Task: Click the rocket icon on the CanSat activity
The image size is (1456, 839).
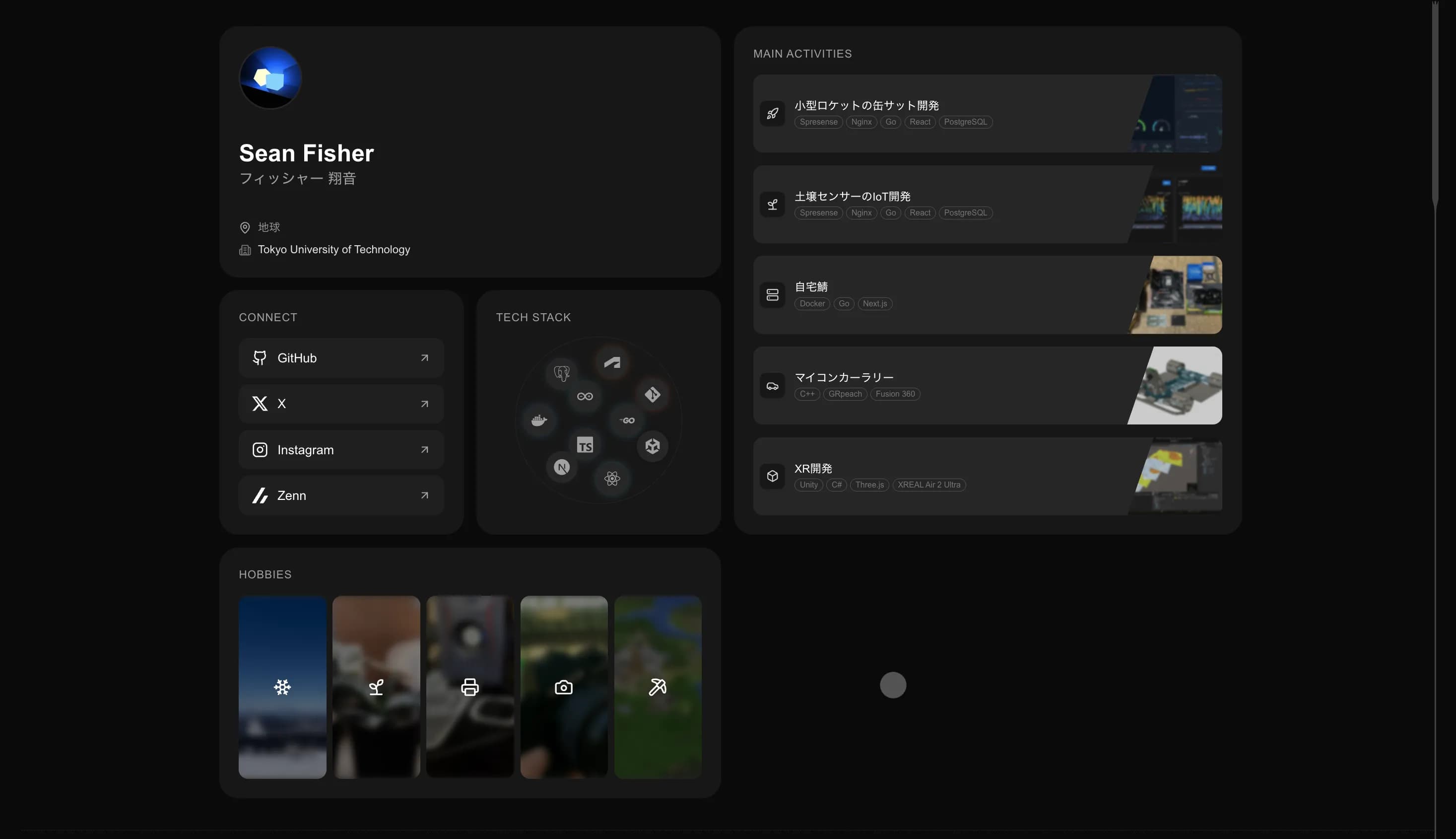Action: click(773, 113)
